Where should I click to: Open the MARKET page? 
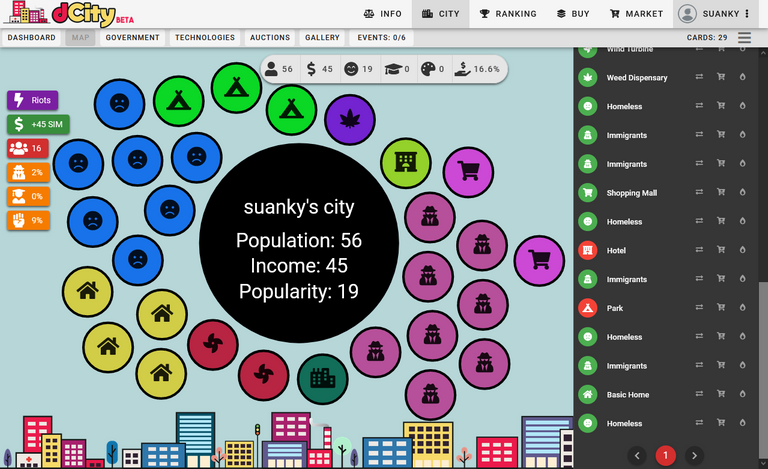click(636, 14)
